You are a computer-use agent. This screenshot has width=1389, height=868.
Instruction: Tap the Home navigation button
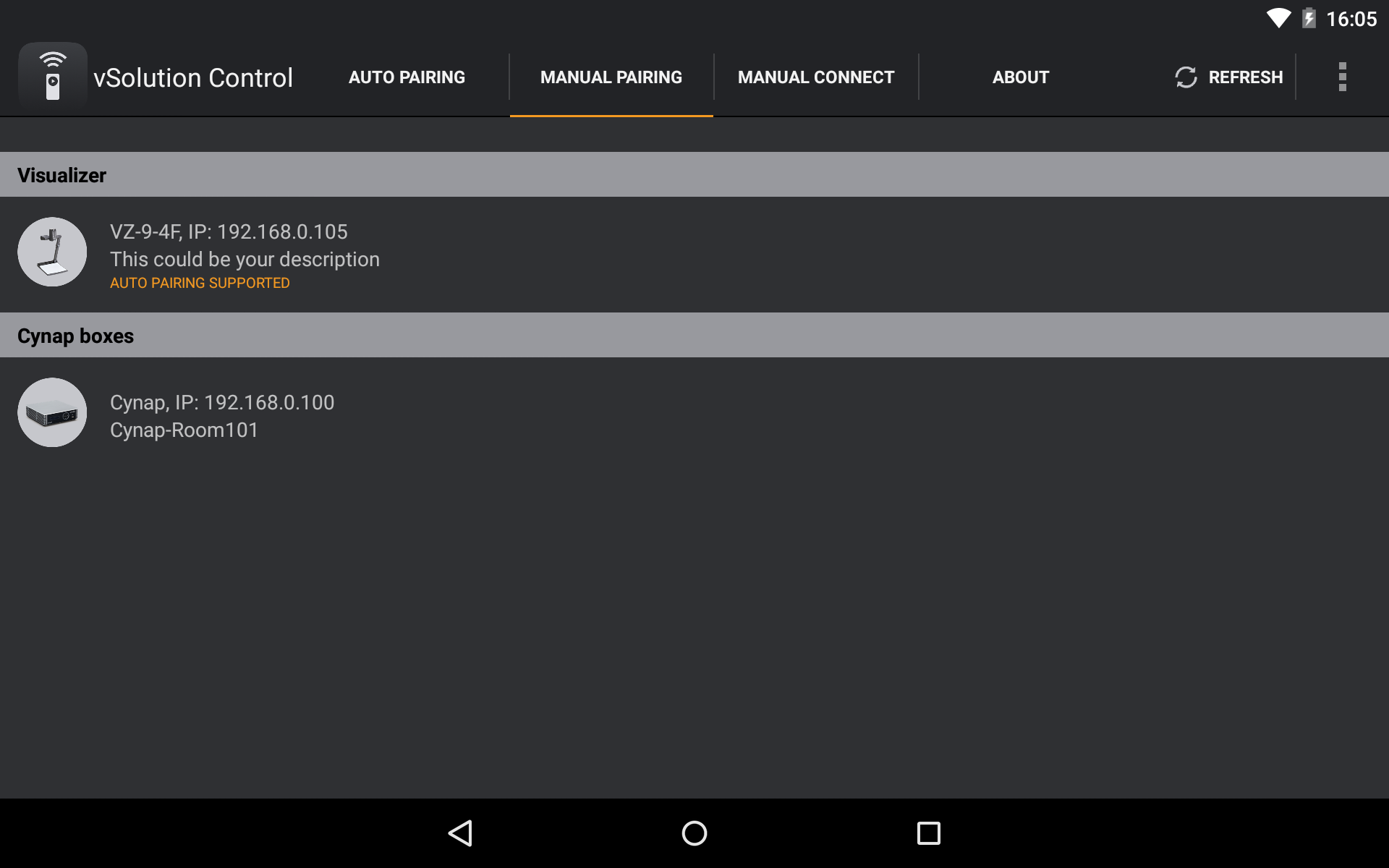coord(694,833)
